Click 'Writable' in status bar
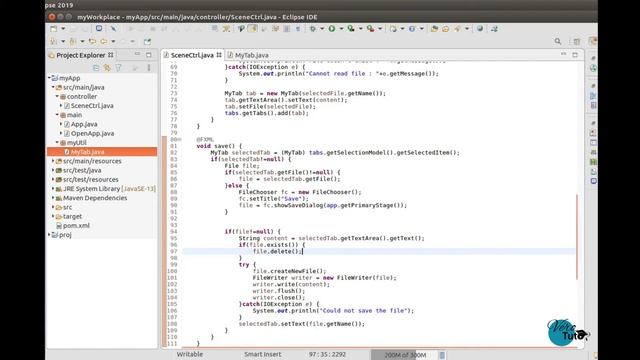 189,354
